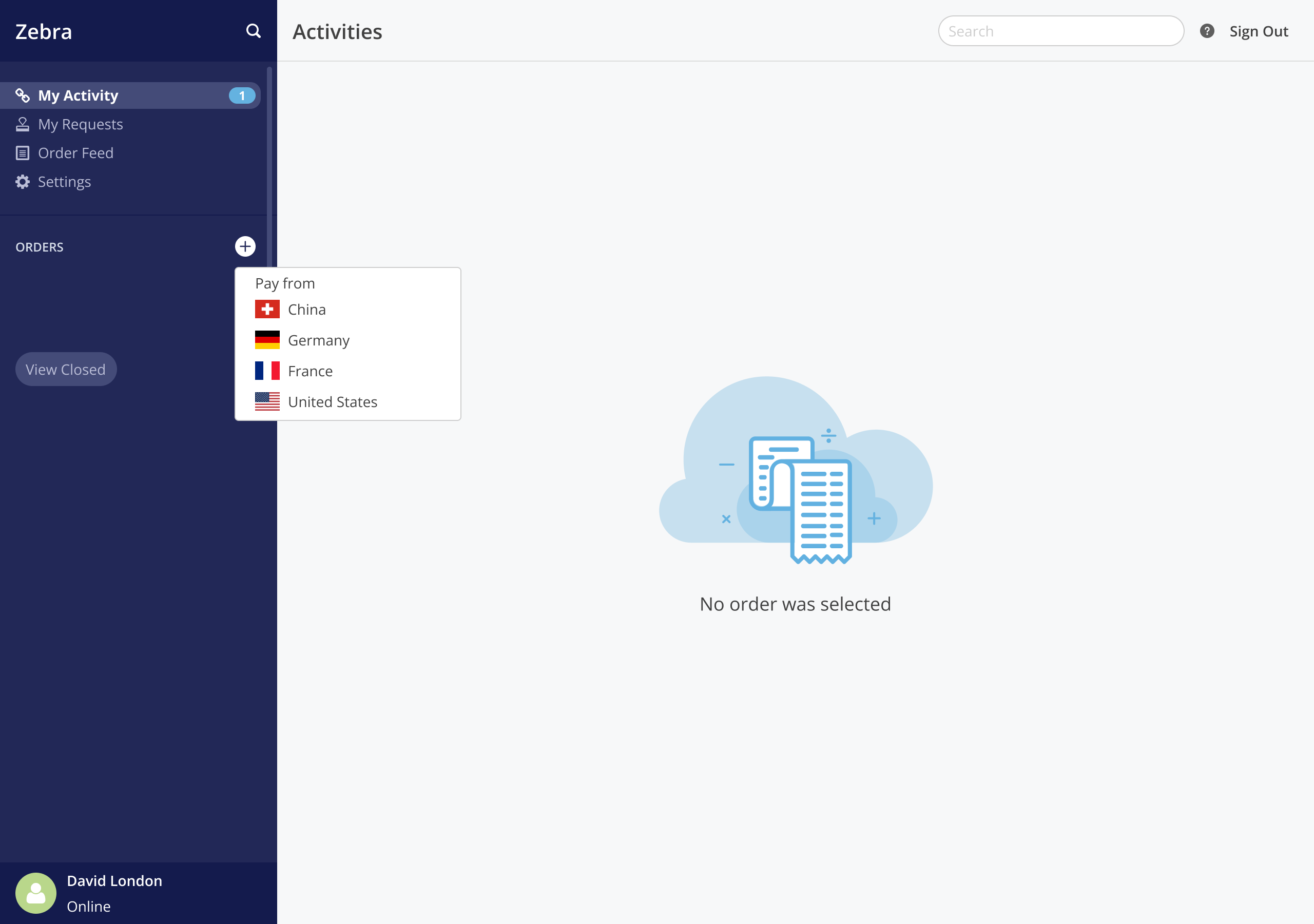The image size is (1314, 924).
Task: Click the sidebar search magnifier icon
Action: pyautogui.click(x=253, y=31)
